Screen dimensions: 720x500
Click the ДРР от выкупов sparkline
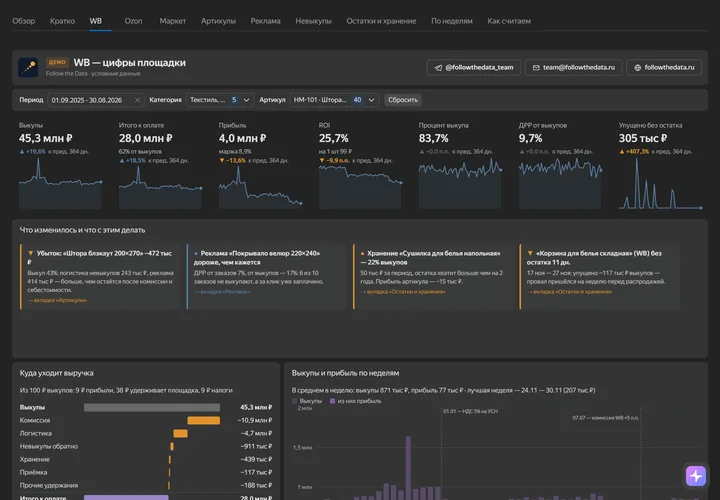[560, 184]
